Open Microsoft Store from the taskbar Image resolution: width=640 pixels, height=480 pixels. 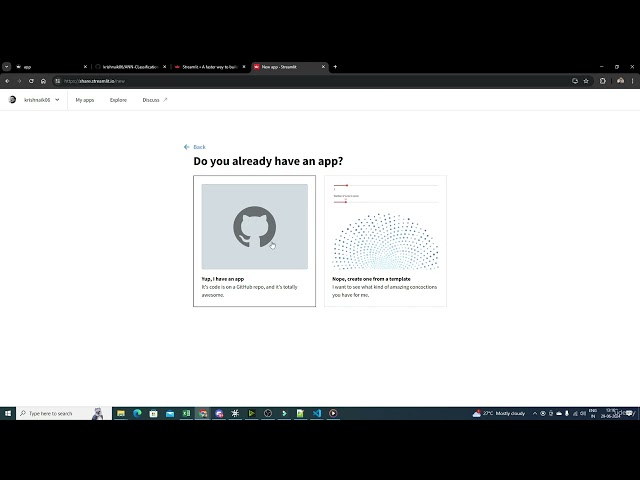153,413
